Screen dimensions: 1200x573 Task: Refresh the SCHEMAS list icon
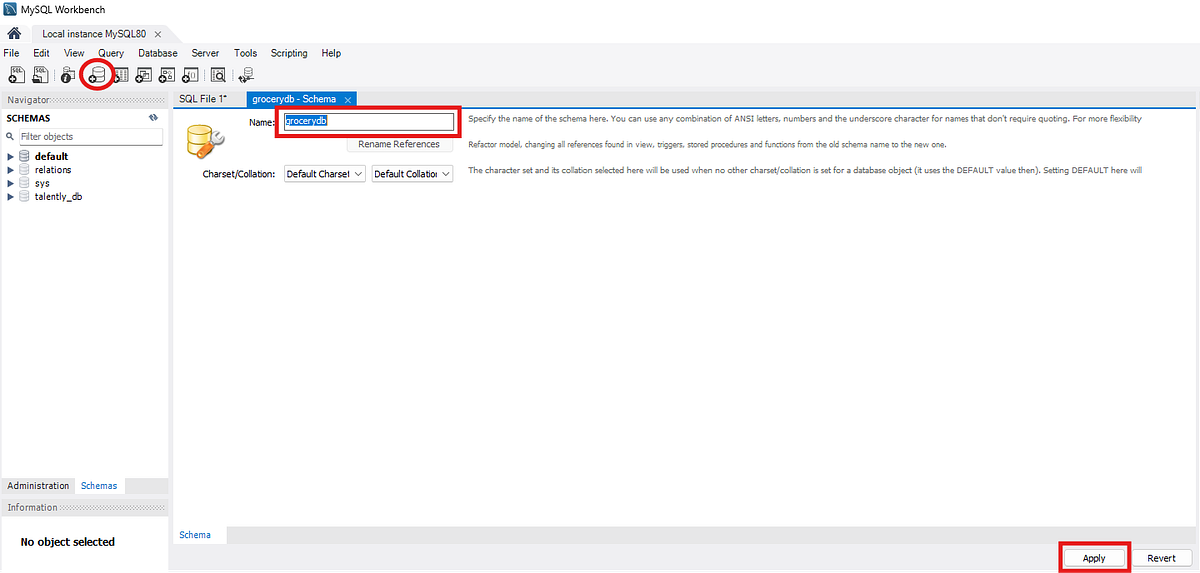[x=153, y=117]
